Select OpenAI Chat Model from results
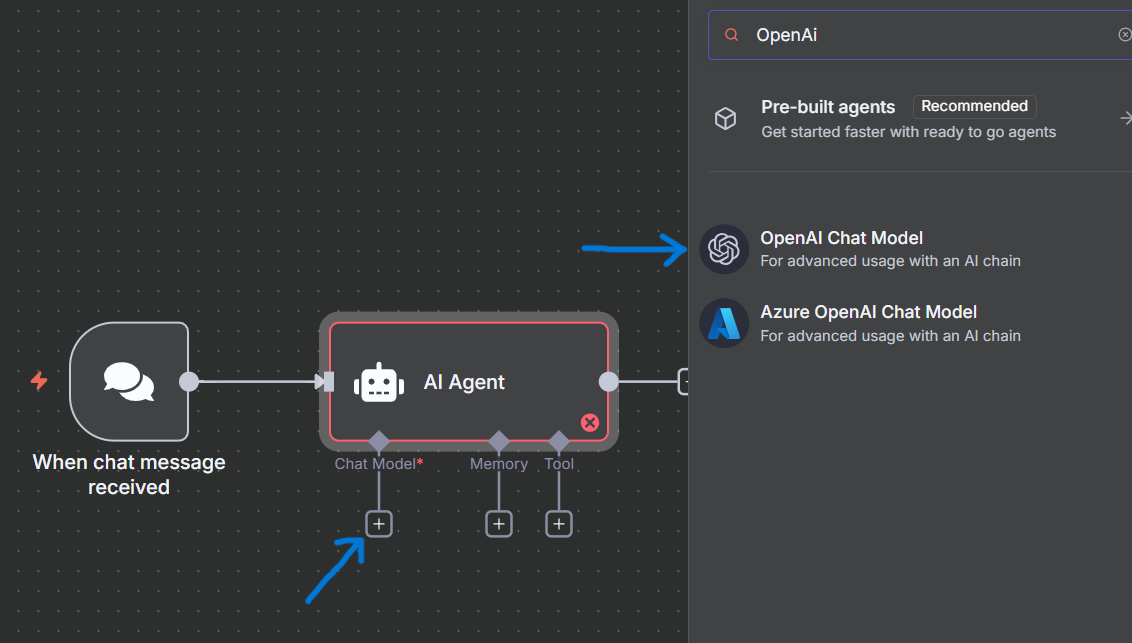The image size is (1132, 643). pos(841,239)
